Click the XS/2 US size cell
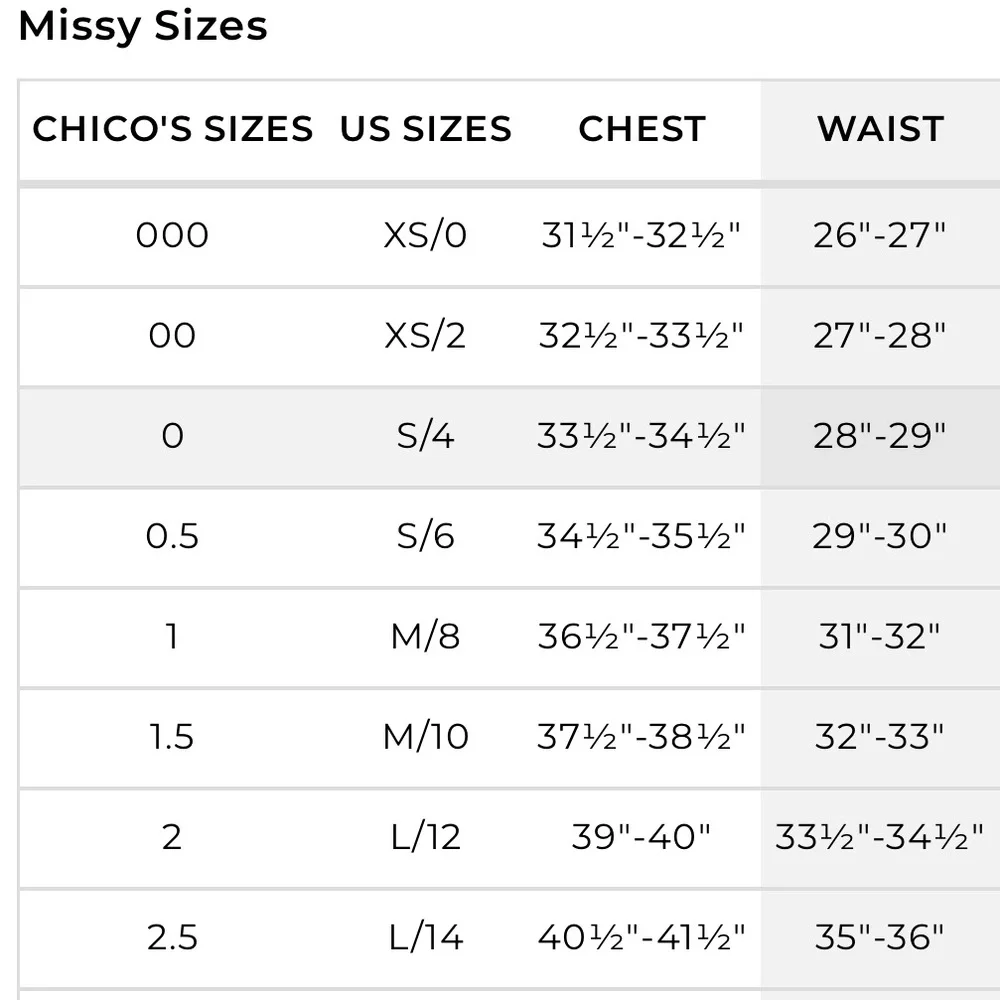Screen dimensions: 1000x1000 coord(425,336)
